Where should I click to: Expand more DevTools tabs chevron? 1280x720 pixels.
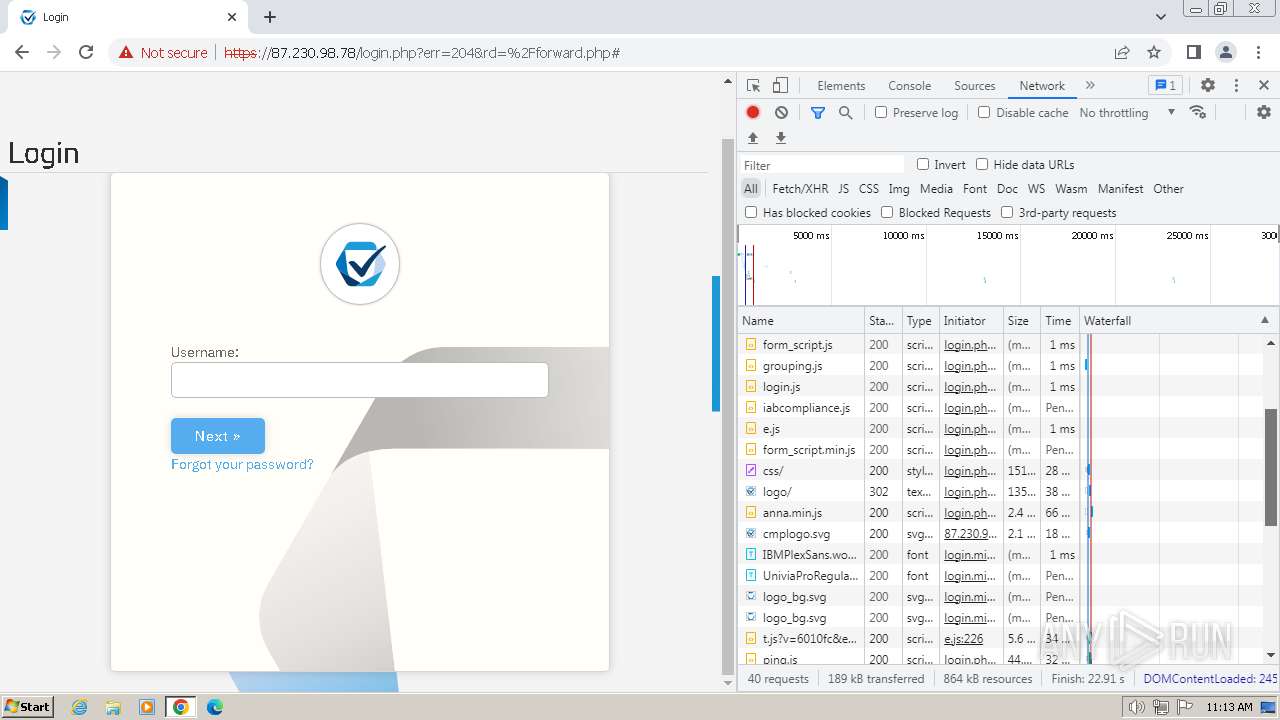tap(1090, 86)
